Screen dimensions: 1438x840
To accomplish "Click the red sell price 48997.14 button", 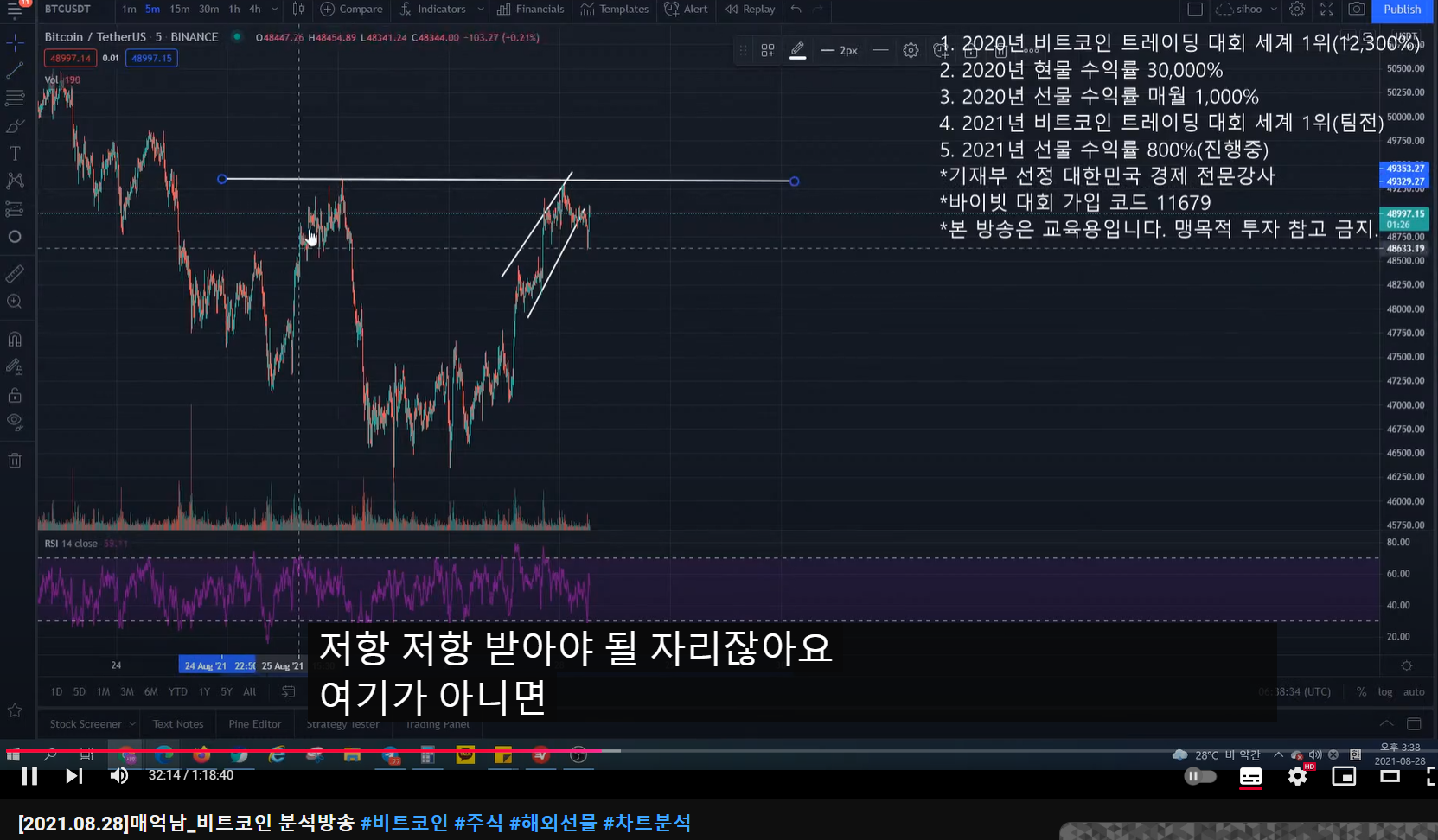I will coord(70,58).
